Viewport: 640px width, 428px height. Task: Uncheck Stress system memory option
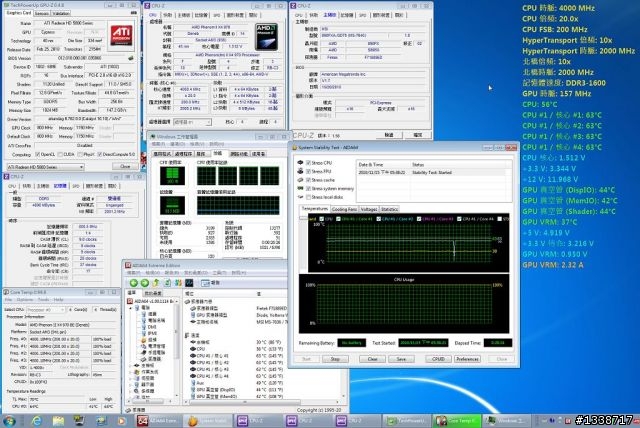[309, 188]
